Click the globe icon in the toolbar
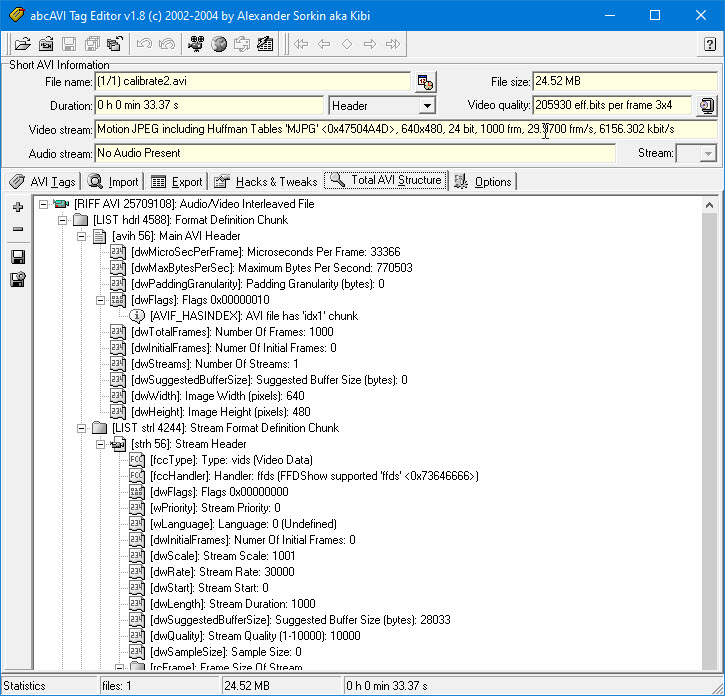 [x=219, y=44]
